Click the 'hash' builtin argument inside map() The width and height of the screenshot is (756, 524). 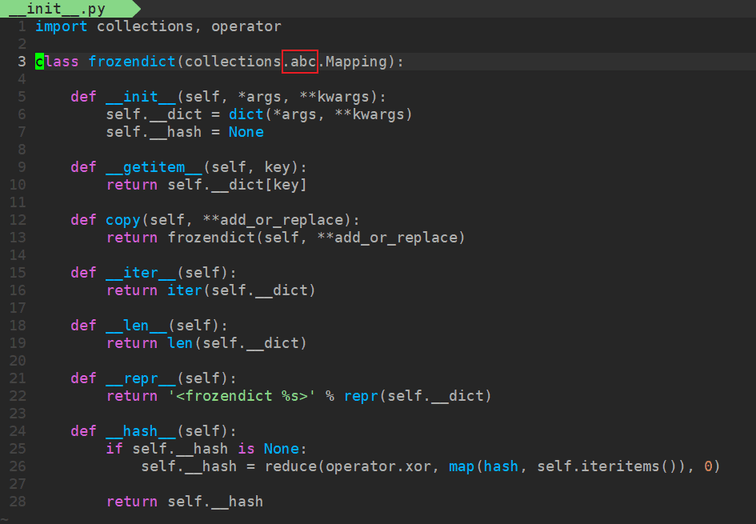click(x=501, y=466)
